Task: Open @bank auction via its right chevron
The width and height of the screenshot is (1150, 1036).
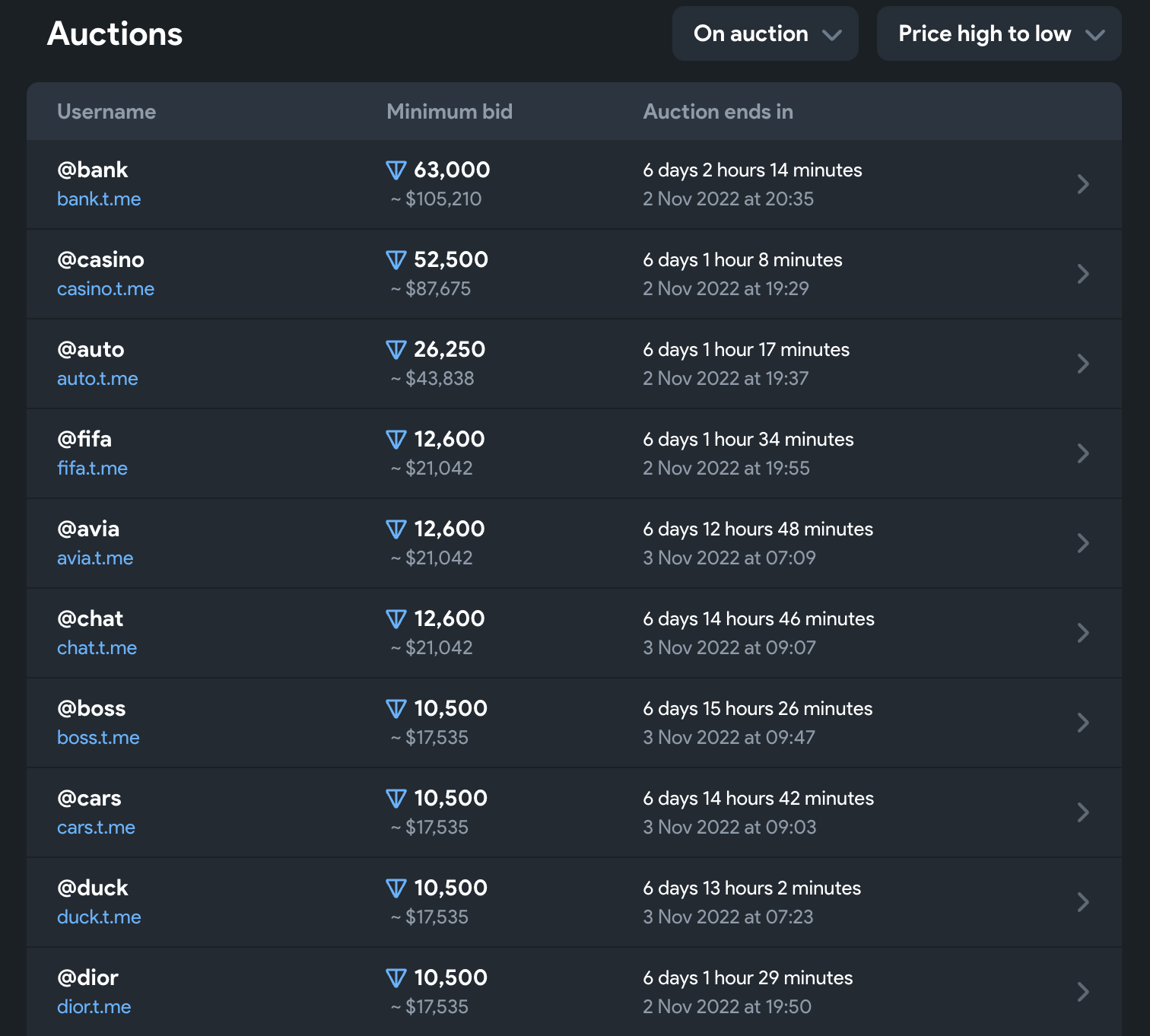Action: click(x=1083, y=184)
